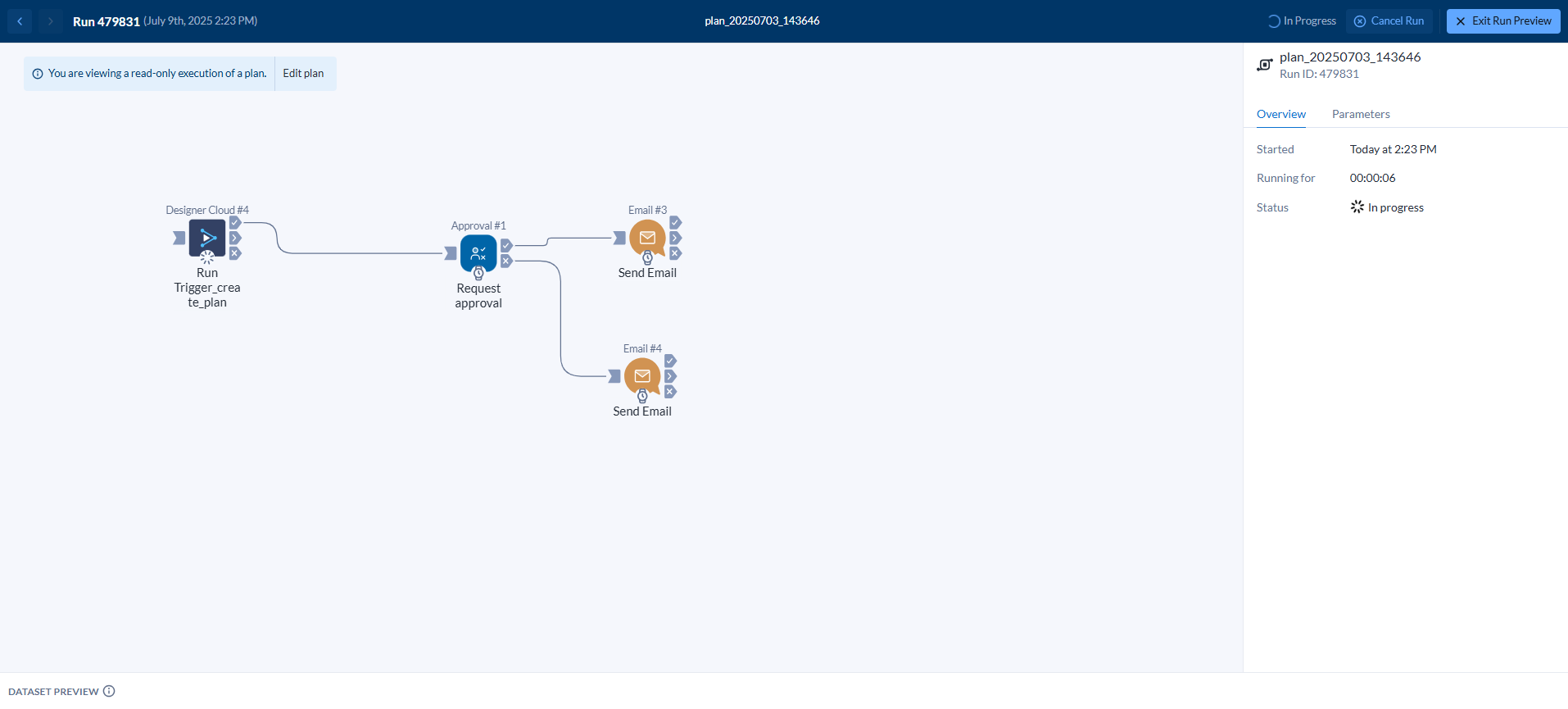Expand the Dataset Preview panel
This screenshot has width=1568, height=709.
(x=53, y=691)
